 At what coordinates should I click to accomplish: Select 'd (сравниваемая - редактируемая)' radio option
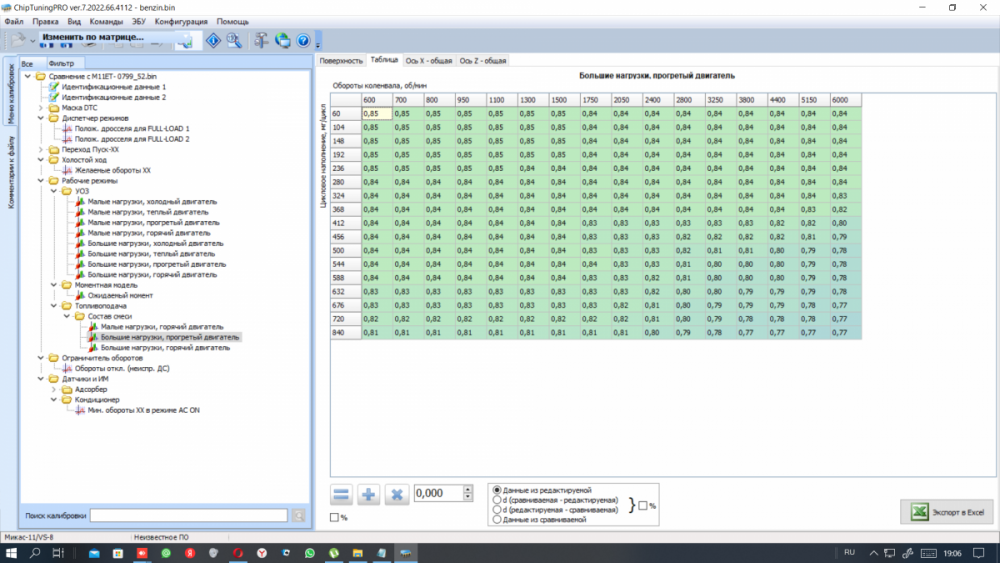tap(498, 500)
